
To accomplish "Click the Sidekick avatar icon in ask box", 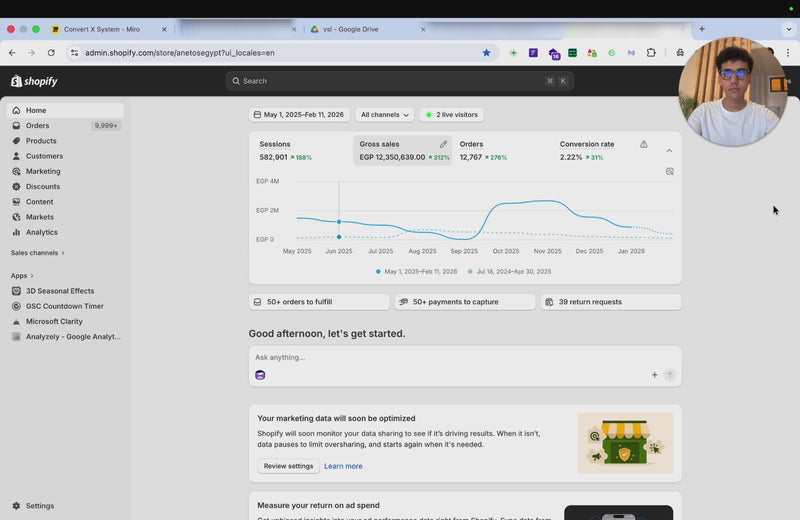I will click(260, 375).
